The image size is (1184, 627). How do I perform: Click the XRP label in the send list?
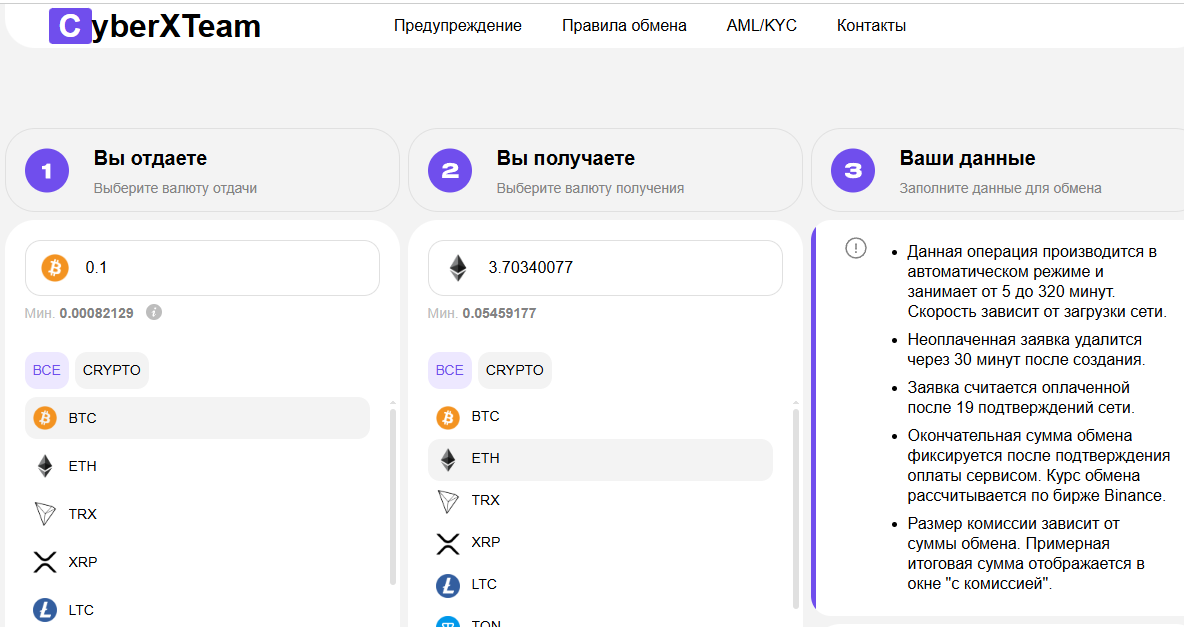click(82, 562)
